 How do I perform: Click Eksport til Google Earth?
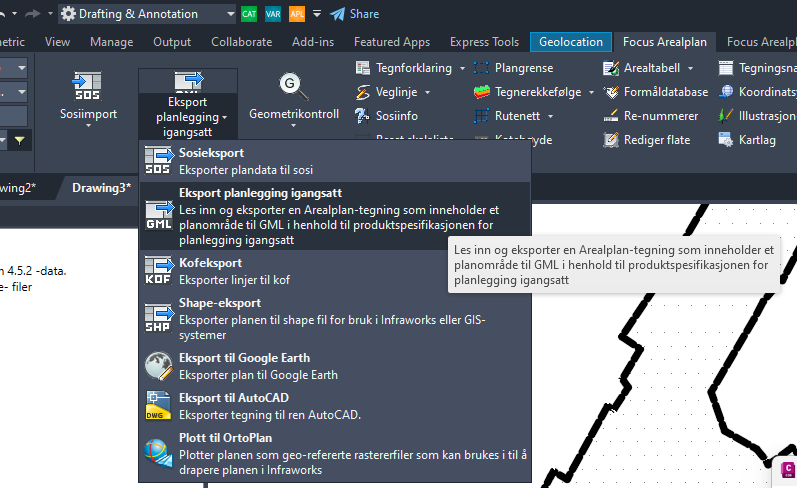point(244,358)
